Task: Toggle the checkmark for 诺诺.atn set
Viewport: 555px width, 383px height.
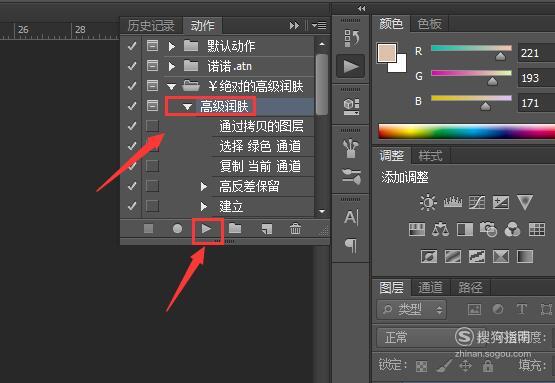Action: (132, 66)
